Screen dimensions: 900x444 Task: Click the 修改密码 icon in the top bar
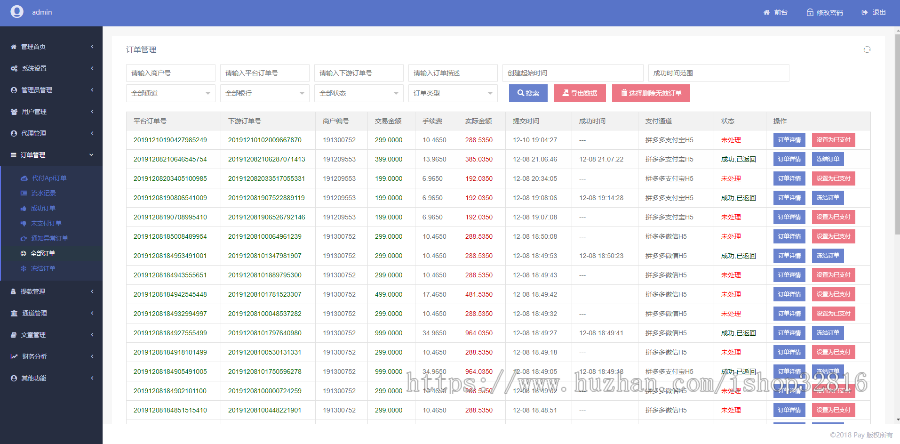click(x=809, y=12)
